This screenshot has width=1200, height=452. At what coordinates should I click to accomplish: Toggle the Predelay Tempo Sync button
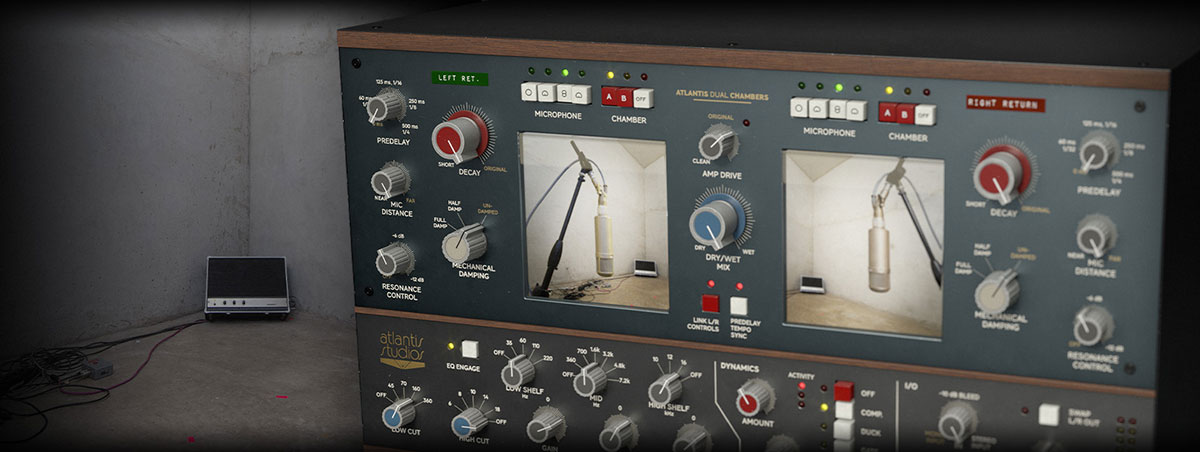click(x=739, y=306)
